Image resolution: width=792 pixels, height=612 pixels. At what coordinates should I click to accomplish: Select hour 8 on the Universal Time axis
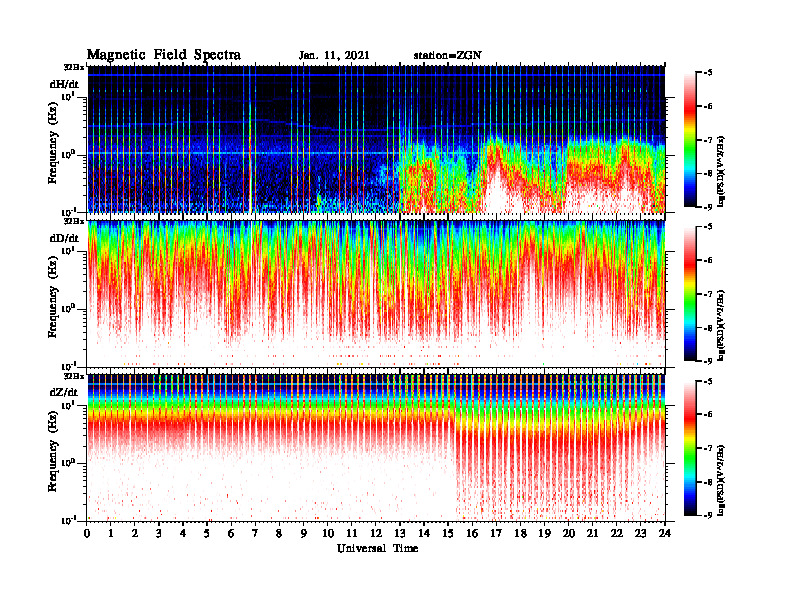[x=279, y=534]
